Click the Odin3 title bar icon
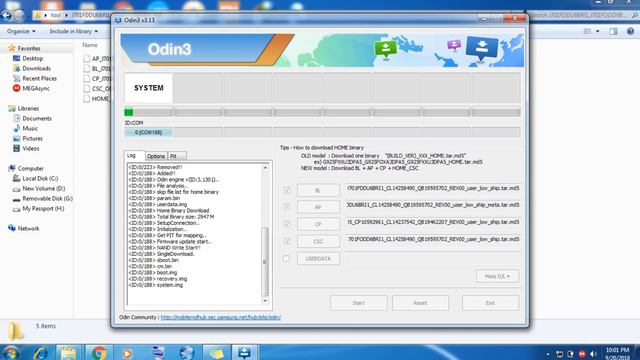The width and height of the screenshot is (640, 360). [118, 20]
